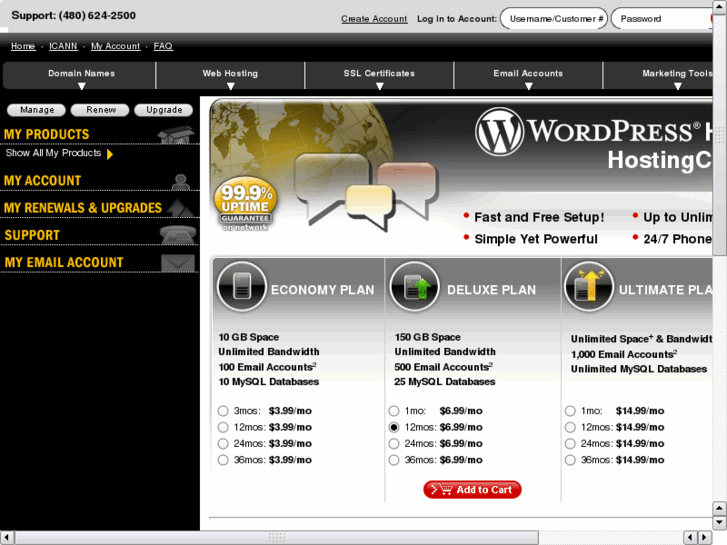Screen dimensions: 727x545
Task: Click the My Email Account envelope icon
Action: point(178,263)
